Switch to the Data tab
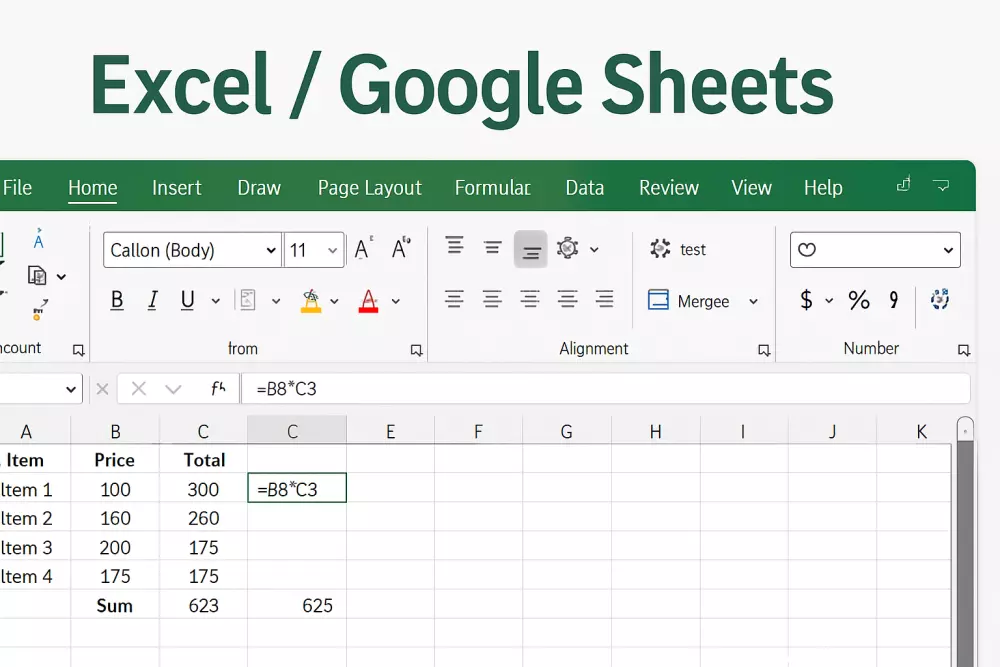The width and height of the screenshot is (1000, 667). (x=585, y=187)
